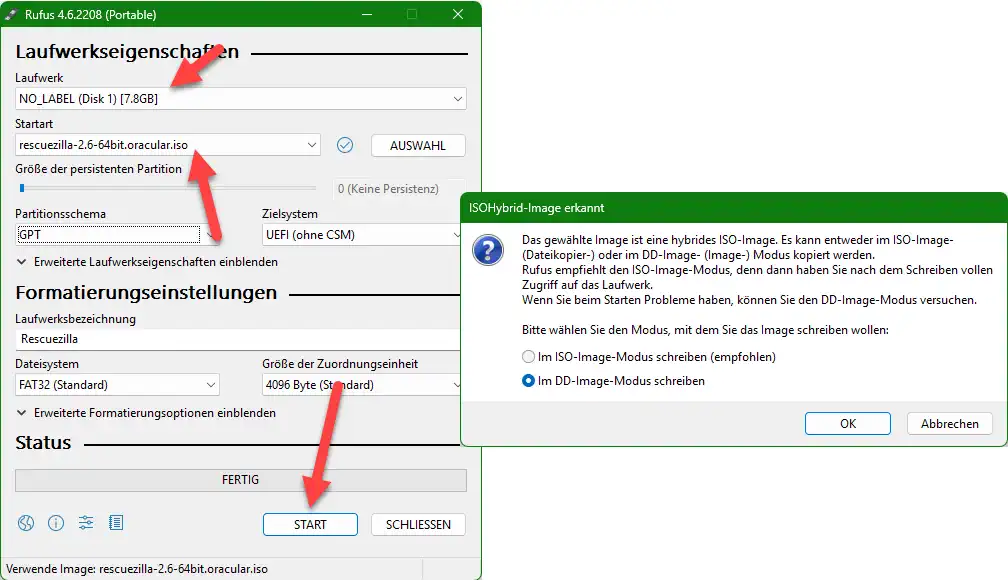
Task: Cancel dialog with Abbrechen button
Action: click(950, 424)
